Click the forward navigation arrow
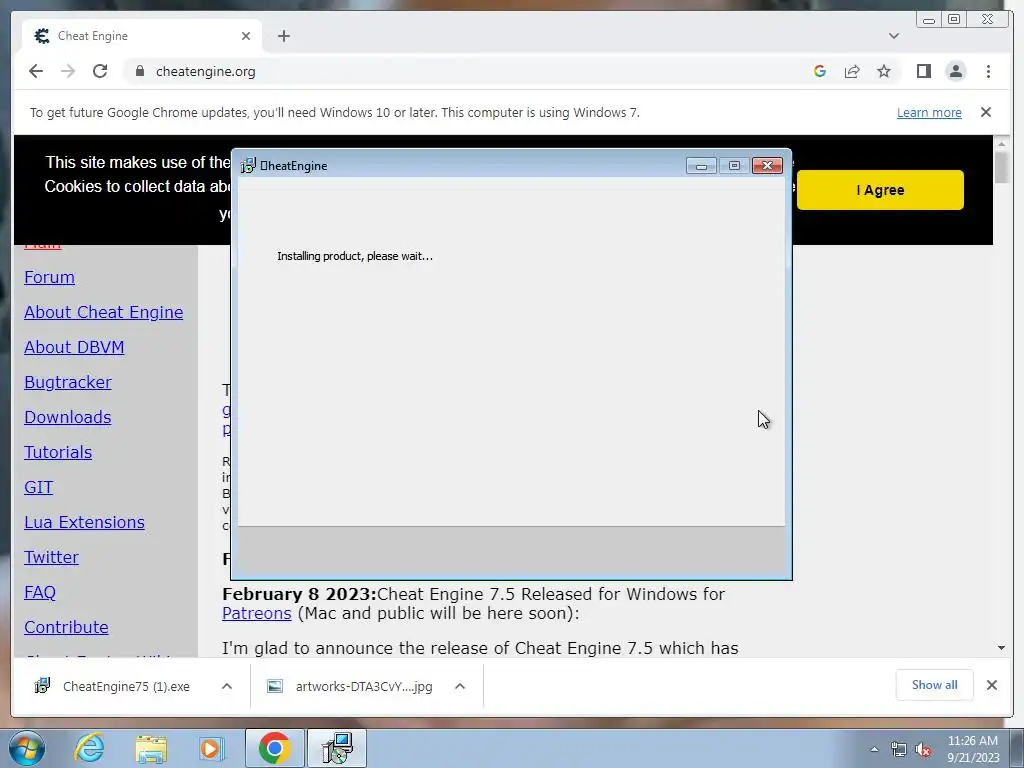Viewport: 1024px width, 768px height. 68,71
